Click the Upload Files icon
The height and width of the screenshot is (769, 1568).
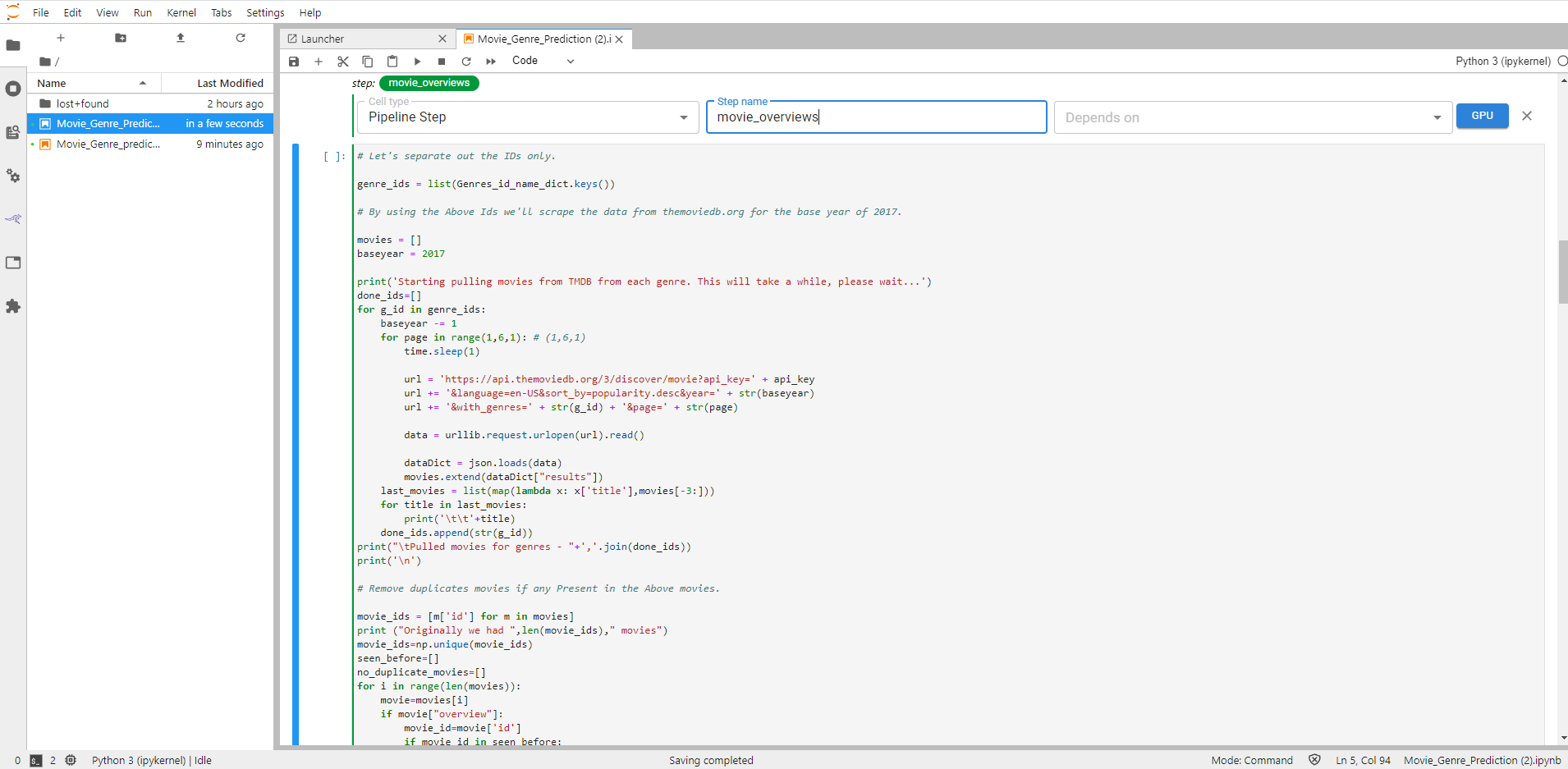click(181, 38)
